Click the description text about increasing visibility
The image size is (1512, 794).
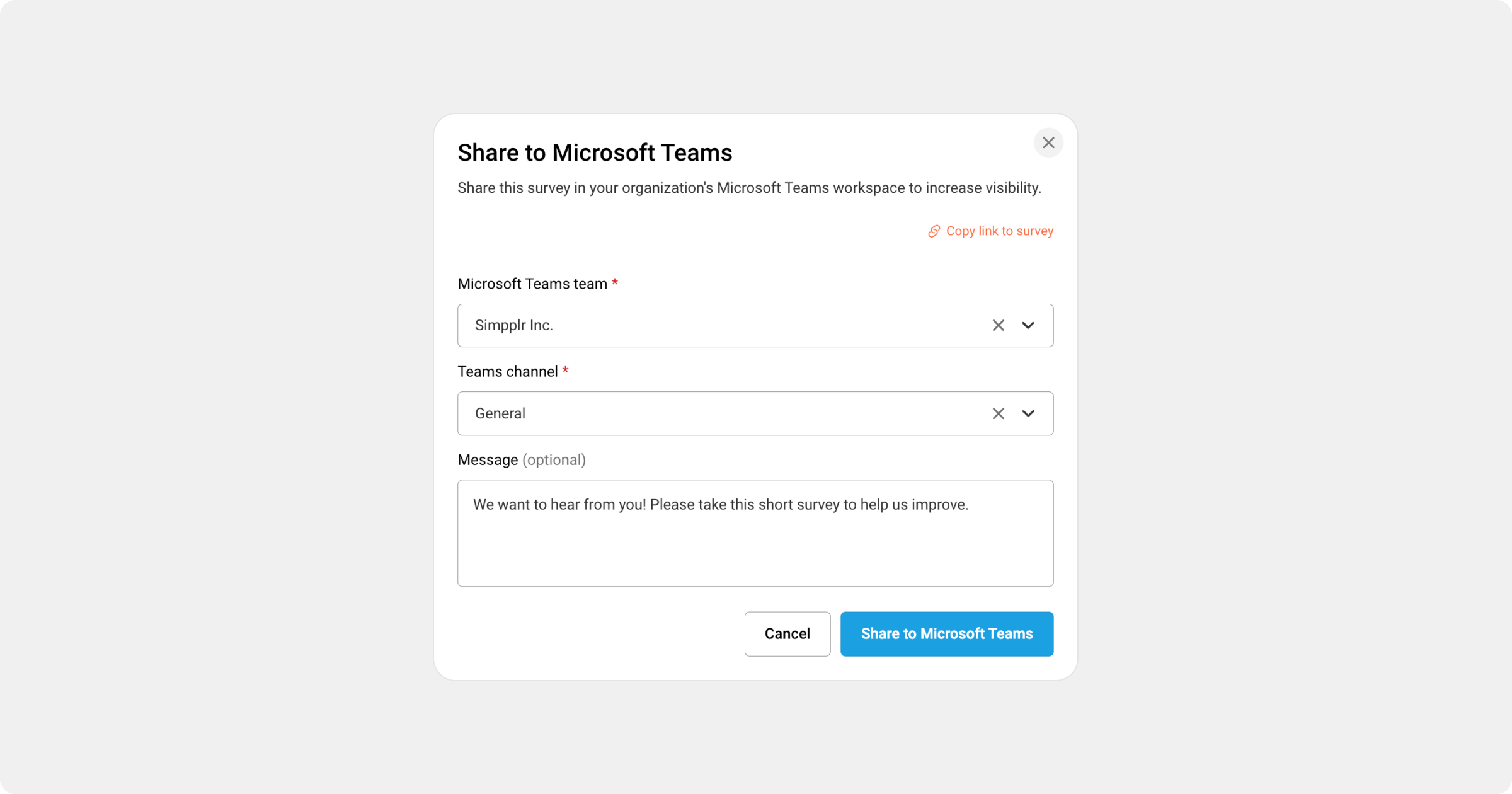(749, 188)
